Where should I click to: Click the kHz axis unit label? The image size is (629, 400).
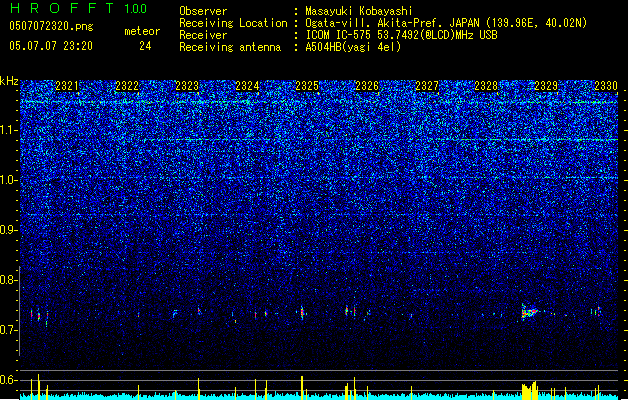[x=9, y=81]
